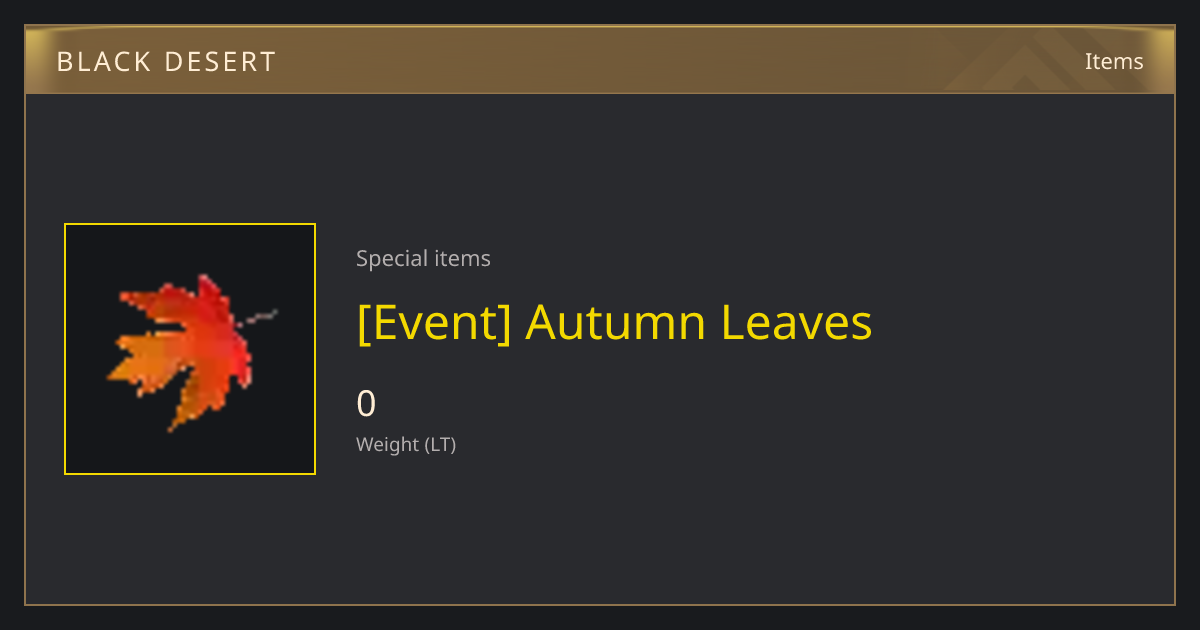
Task: Click the Autumn Leaves maple leaf icon
Action: coord(190,352)
